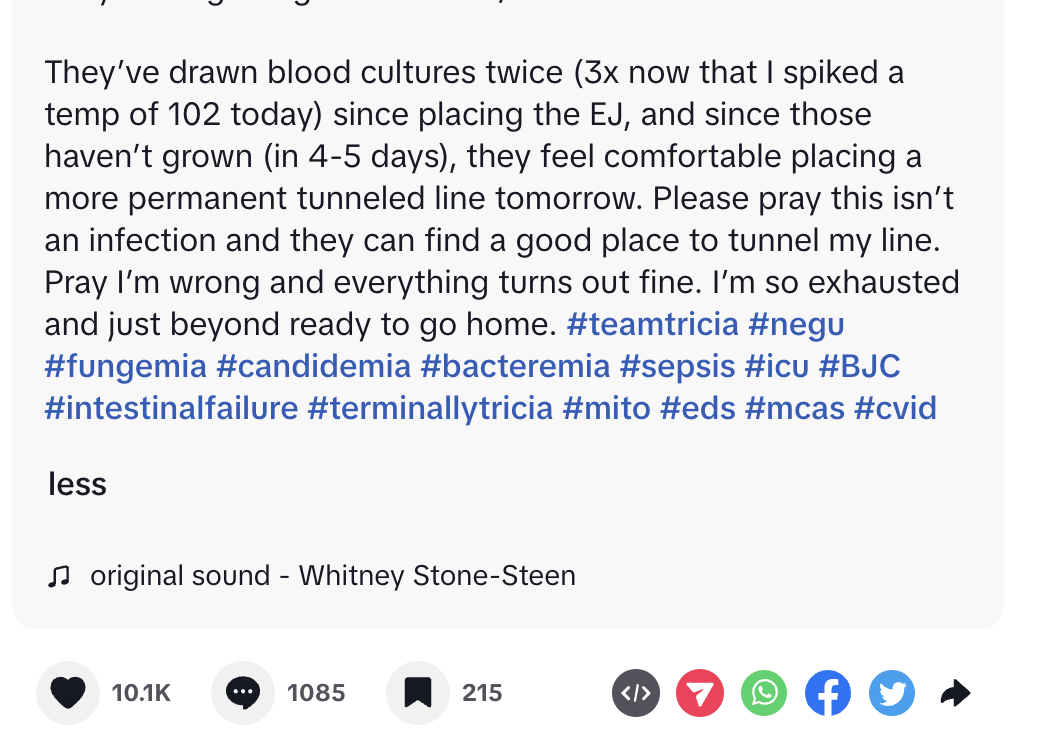The image size is (1048, 750).
Task: Like the video with the heart icon
Action: [x=68, y=693]
